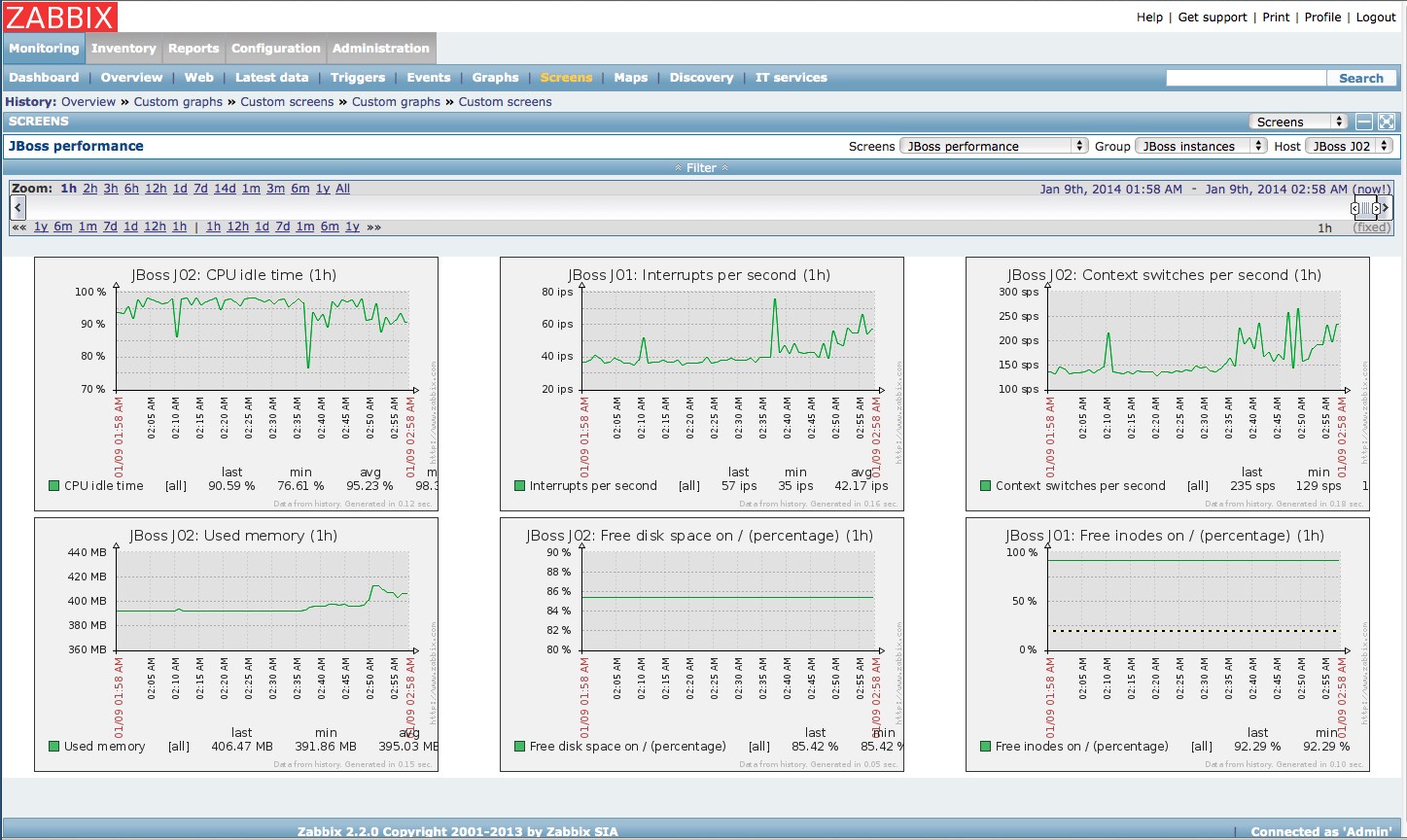Open the Group JBoss instances dropdown
Screen dimensions: 1407x840
pyautogui.click(x=1201, y=146)
